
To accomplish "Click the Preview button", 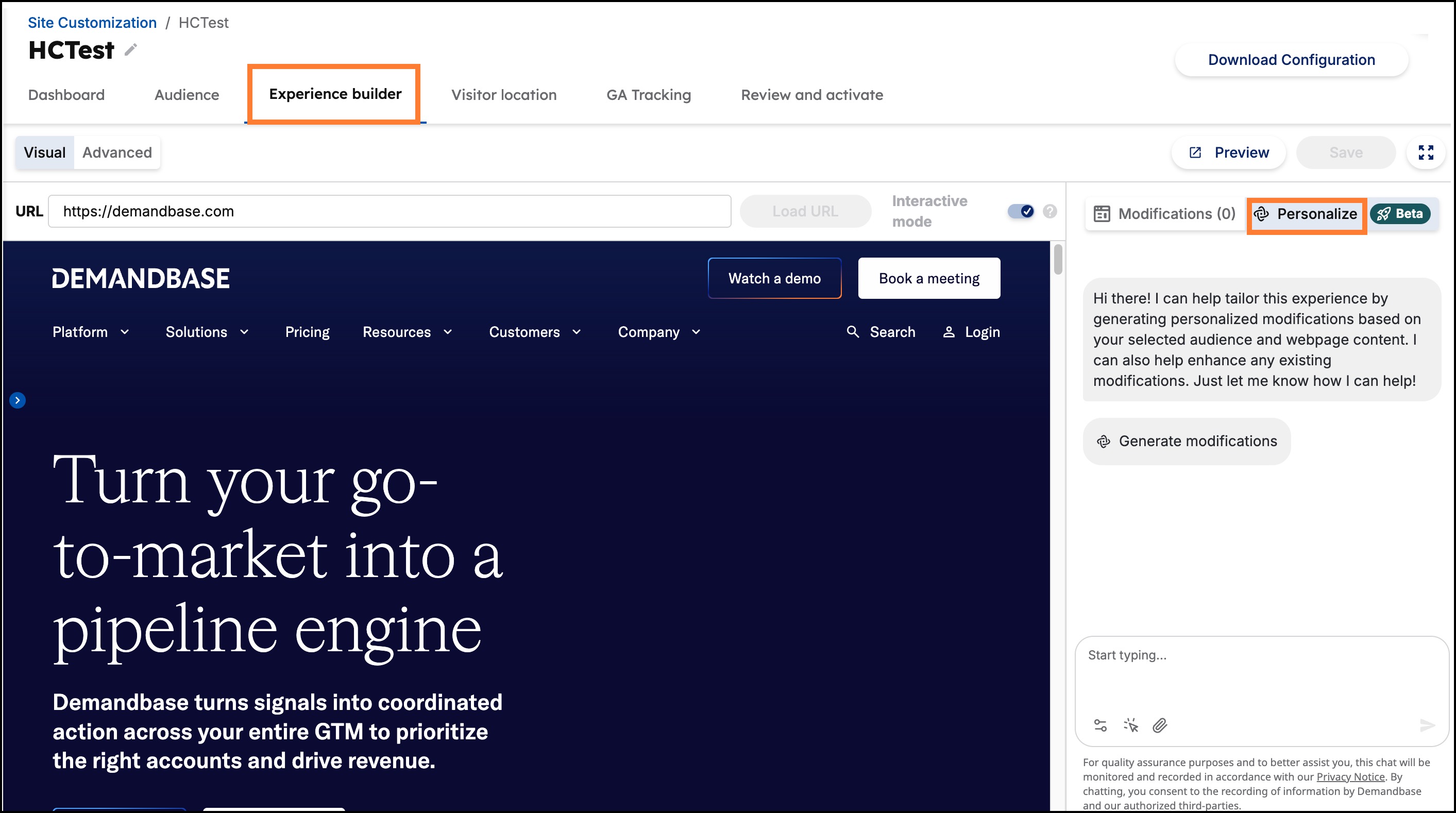I will pyautogui.click(x=1229, y=153).
